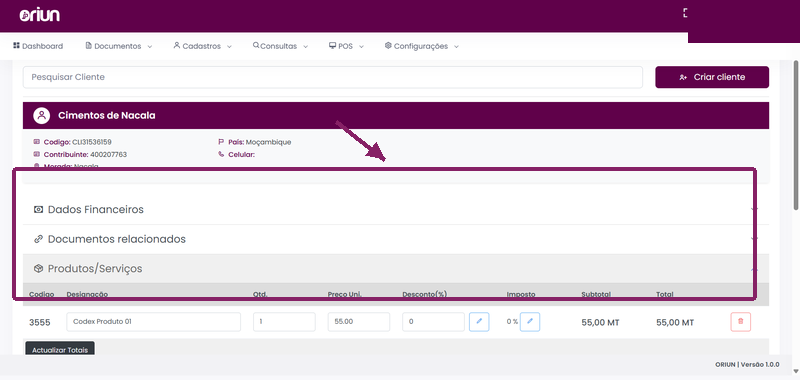Click the Criar cliente button
The height and width of the screenshot is (380, 800).
click(712, 77)
